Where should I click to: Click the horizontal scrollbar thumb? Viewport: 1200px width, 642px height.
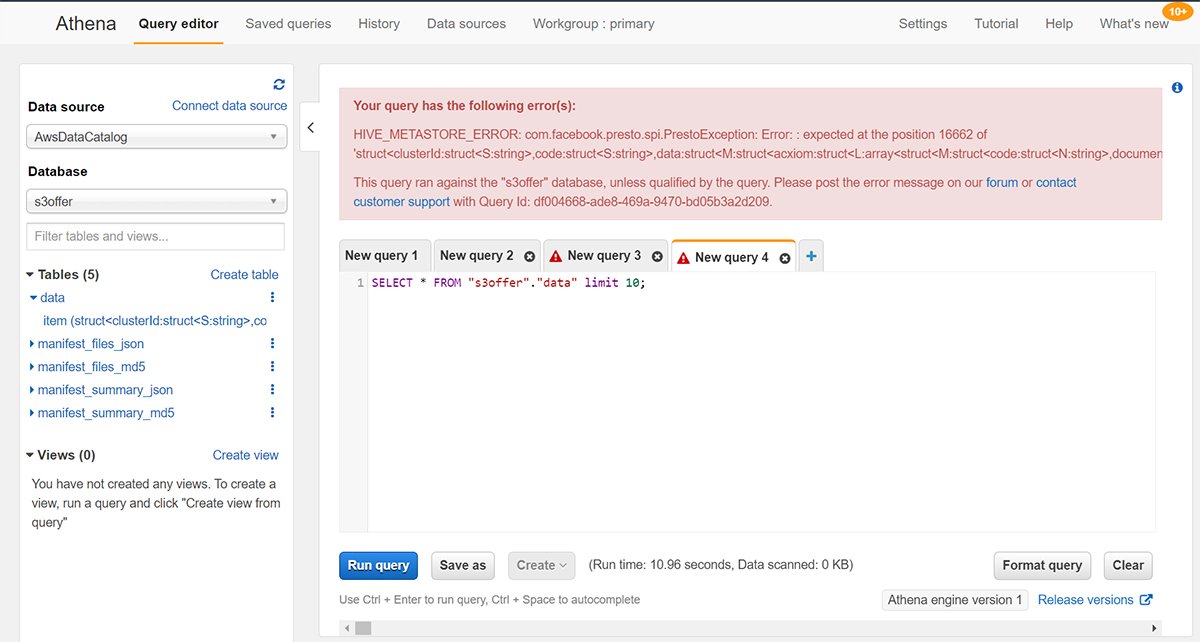click(363, 628)
